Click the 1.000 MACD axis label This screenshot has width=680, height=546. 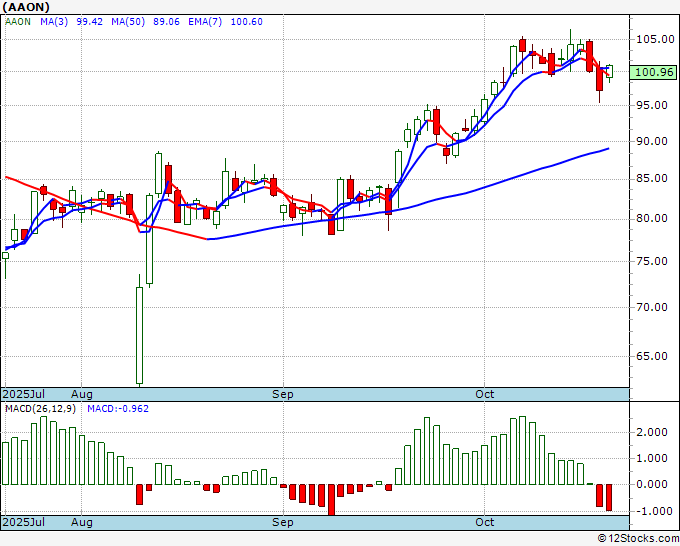pos(651,458)
